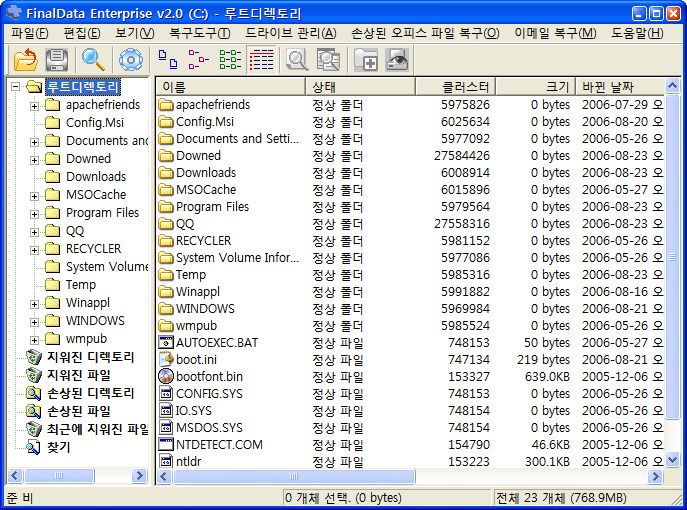Screen dimensions: 687x510
Task: Open the 이메일 복구(M) menu
Action: 555,33
